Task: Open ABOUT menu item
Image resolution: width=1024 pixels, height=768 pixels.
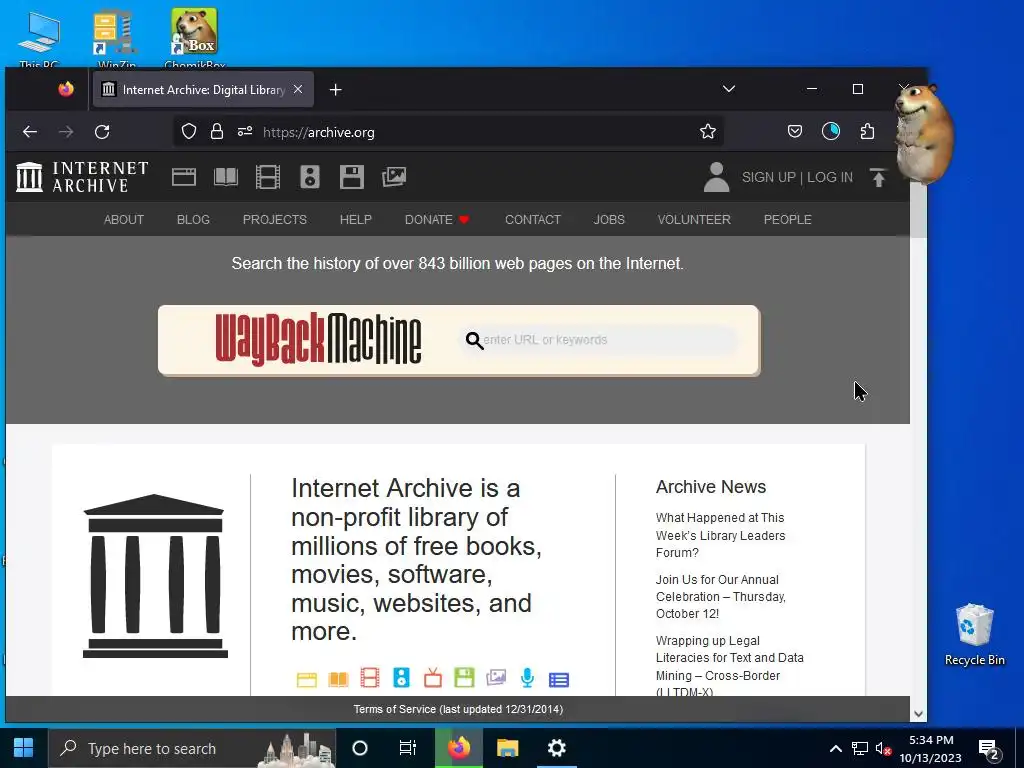Action: 123,219
